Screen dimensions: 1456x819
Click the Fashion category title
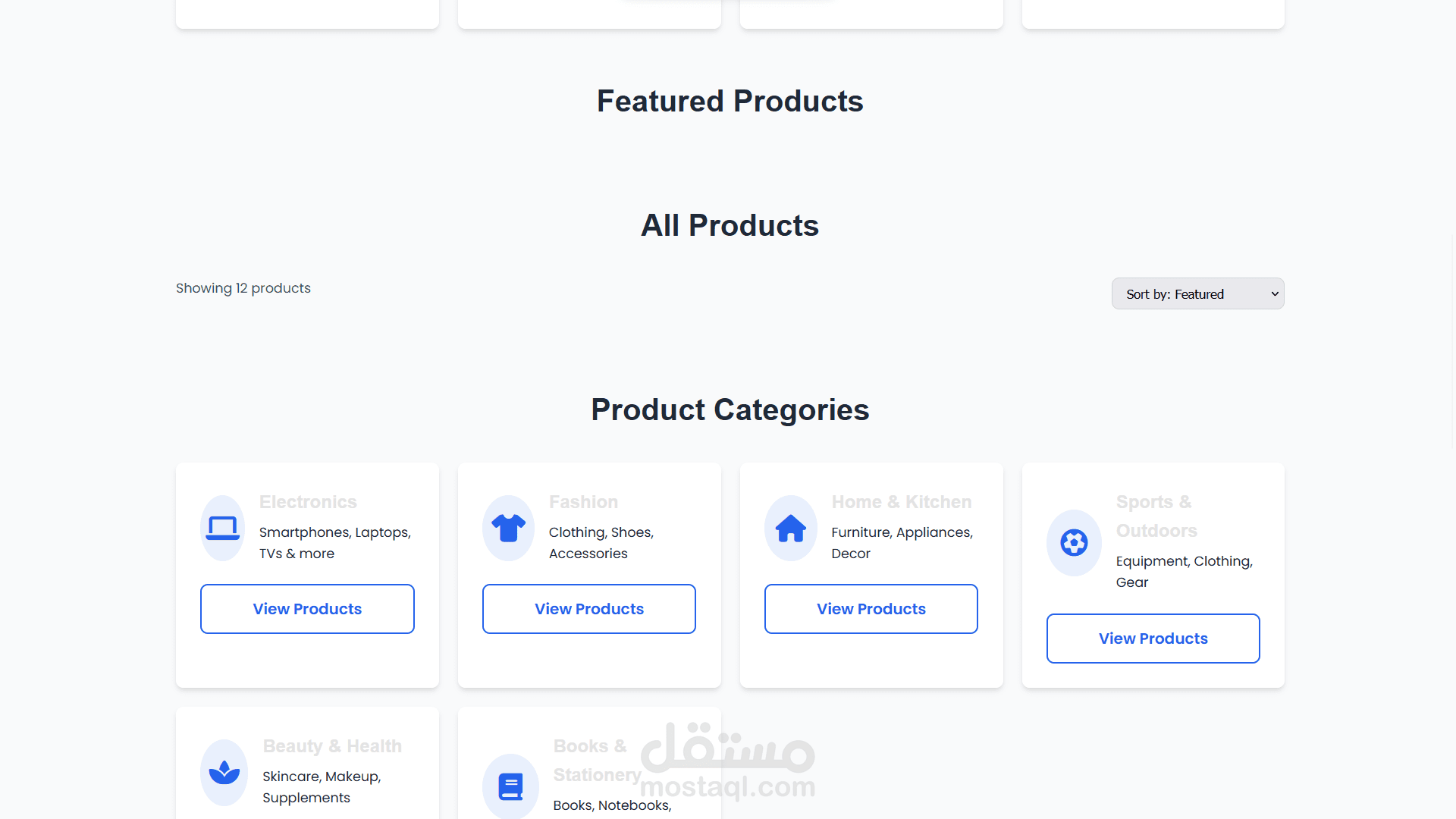coord(583,502)
